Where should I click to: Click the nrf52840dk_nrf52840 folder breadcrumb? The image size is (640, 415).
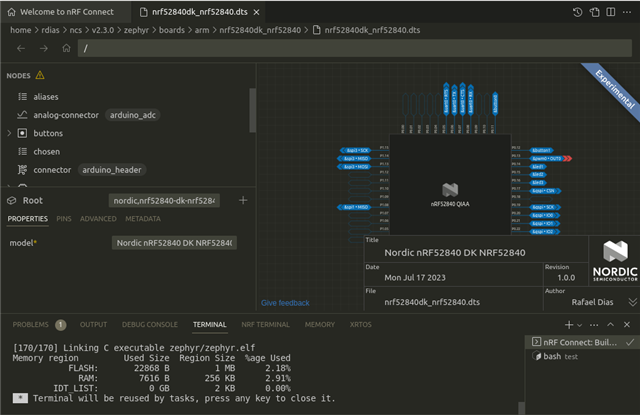click(260, 30)
